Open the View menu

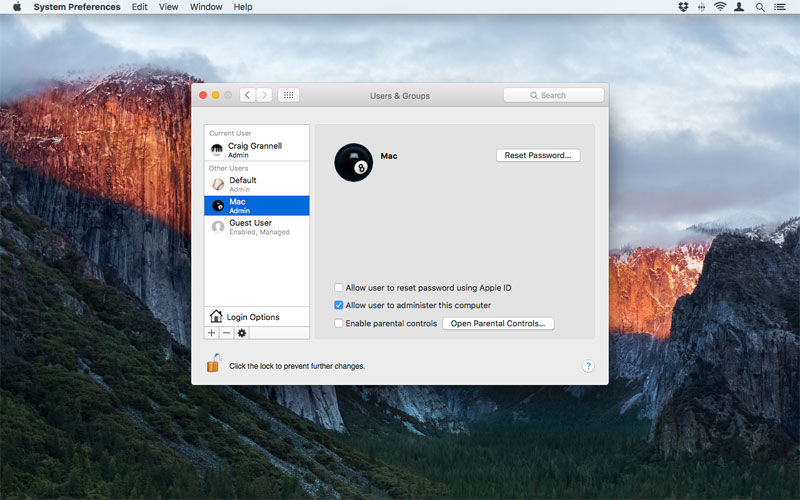168,7
